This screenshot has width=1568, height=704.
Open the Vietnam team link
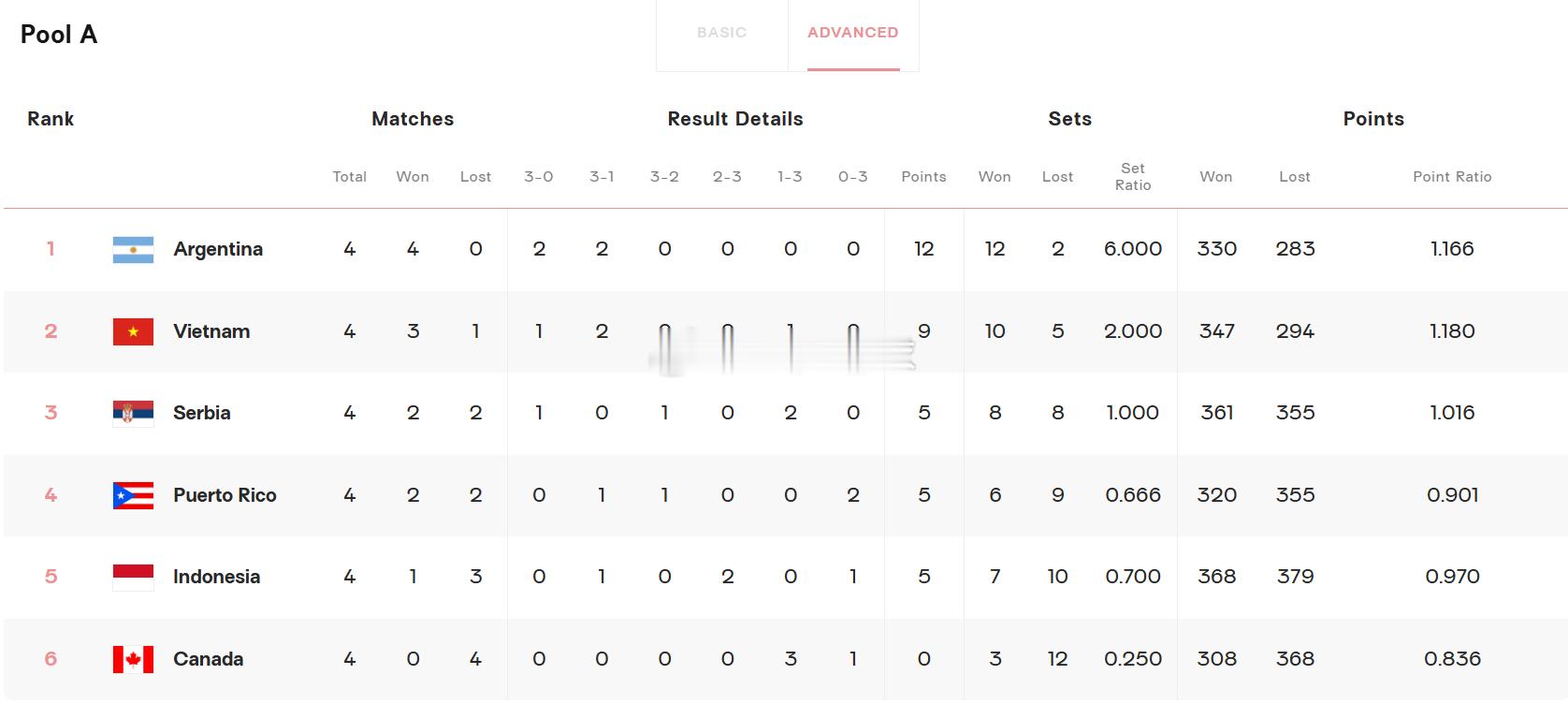pos(211,331)
